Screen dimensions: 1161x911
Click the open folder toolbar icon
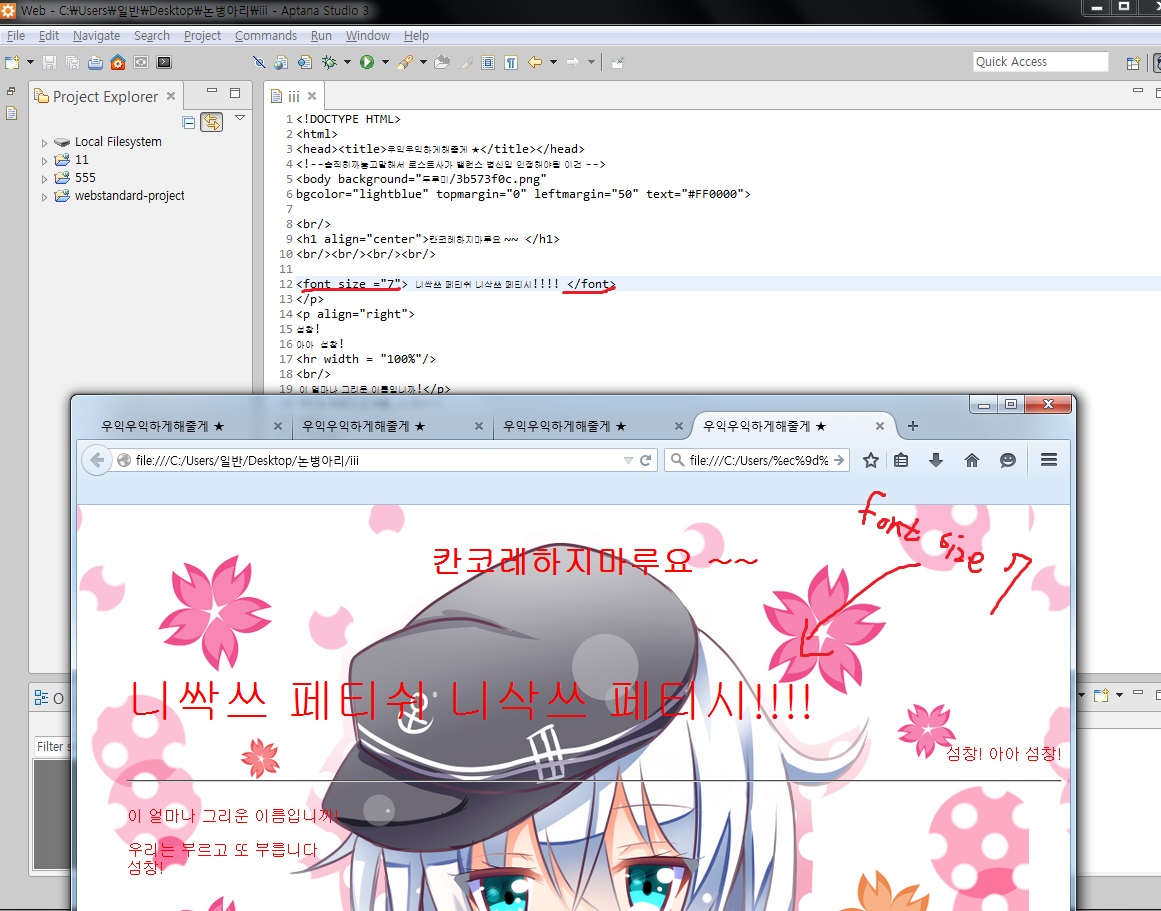click(442, 62)
